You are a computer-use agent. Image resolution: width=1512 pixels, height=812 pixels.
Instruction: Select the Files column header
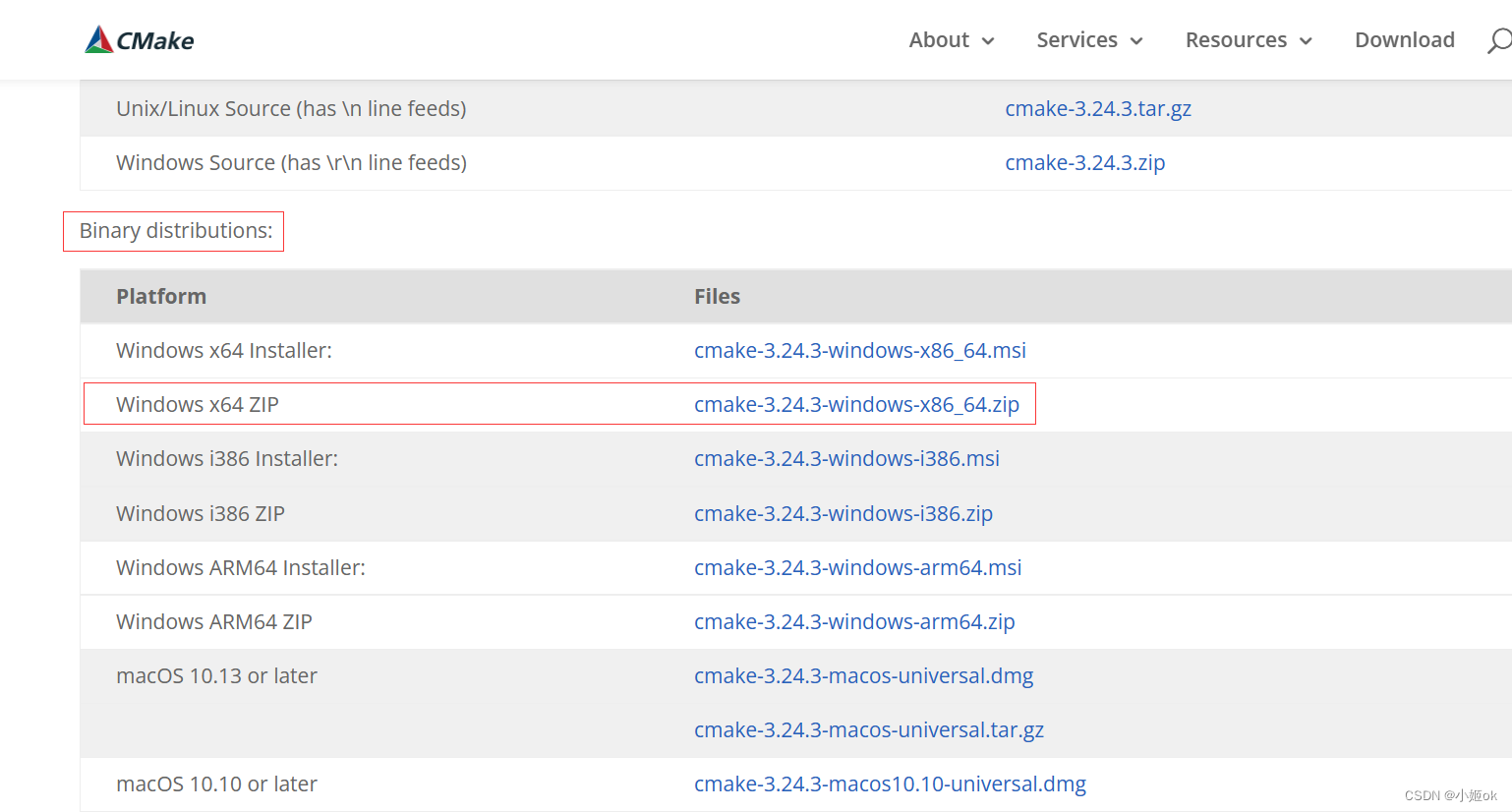tap(717, 296)
